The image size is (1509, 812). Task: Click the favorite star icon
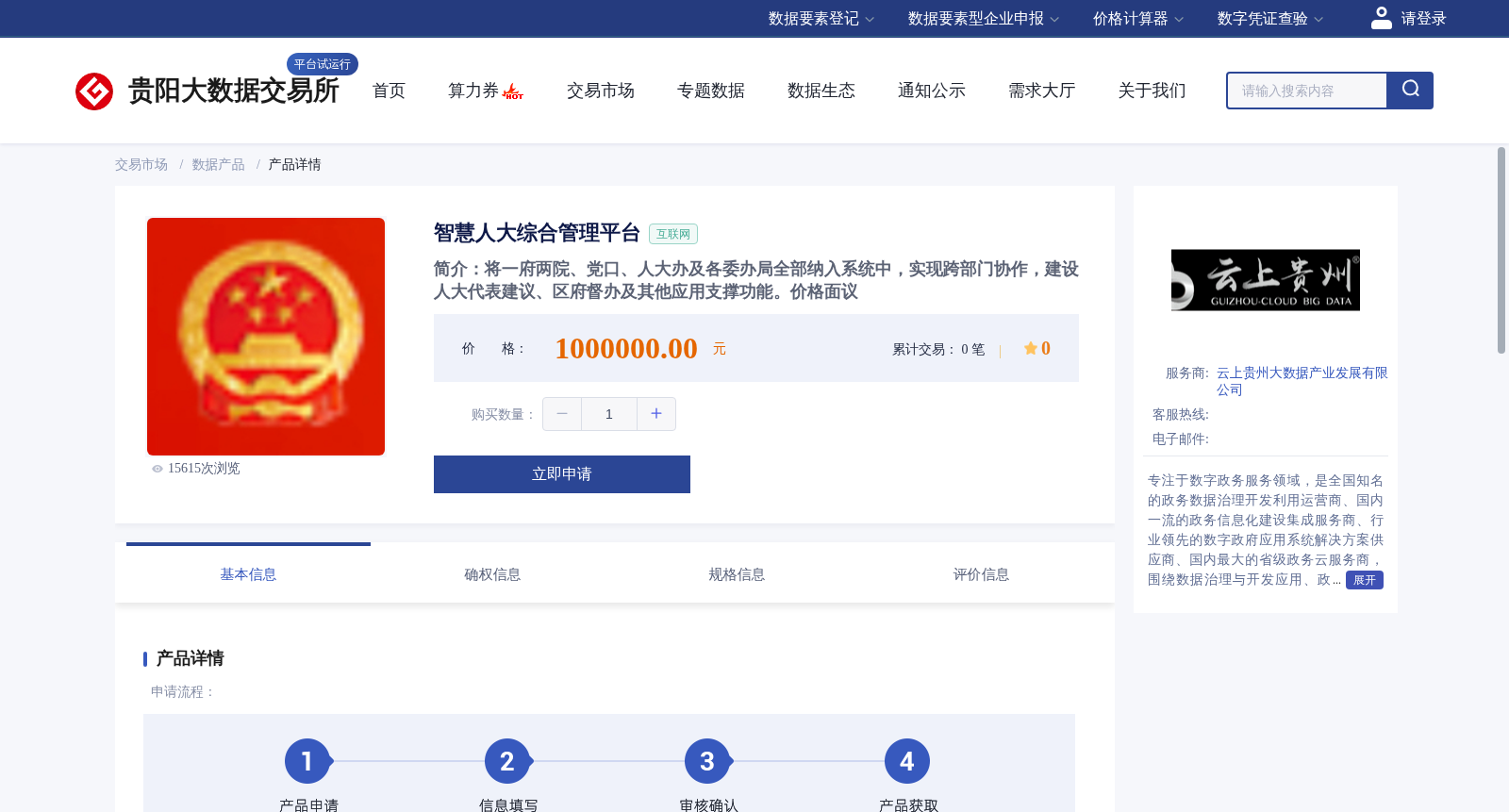coord(1031,348)
